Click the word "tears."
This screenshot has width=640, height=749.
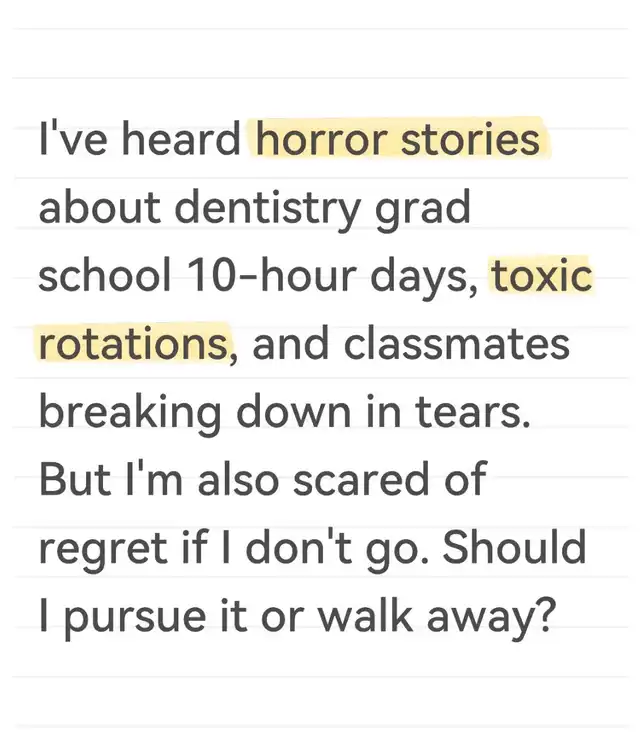[x=472, y=412]
